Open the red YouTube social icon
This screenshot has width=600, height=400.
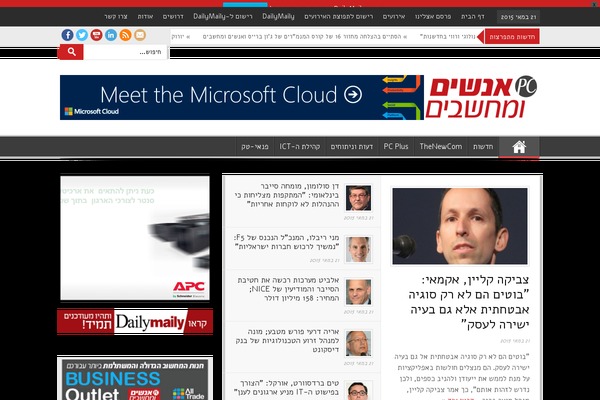click(x=96, y=35)
